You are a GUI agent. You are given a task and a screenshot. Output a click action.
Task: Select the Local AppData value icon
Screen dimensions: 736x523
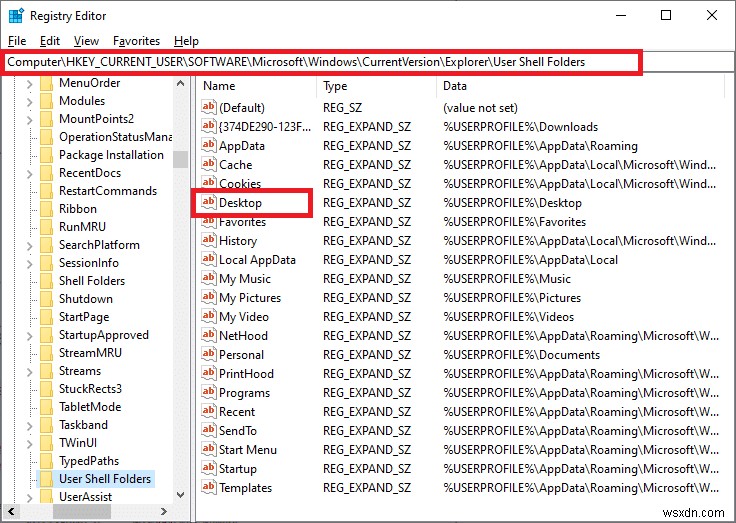pyautogui.click(x=208, y=259)
